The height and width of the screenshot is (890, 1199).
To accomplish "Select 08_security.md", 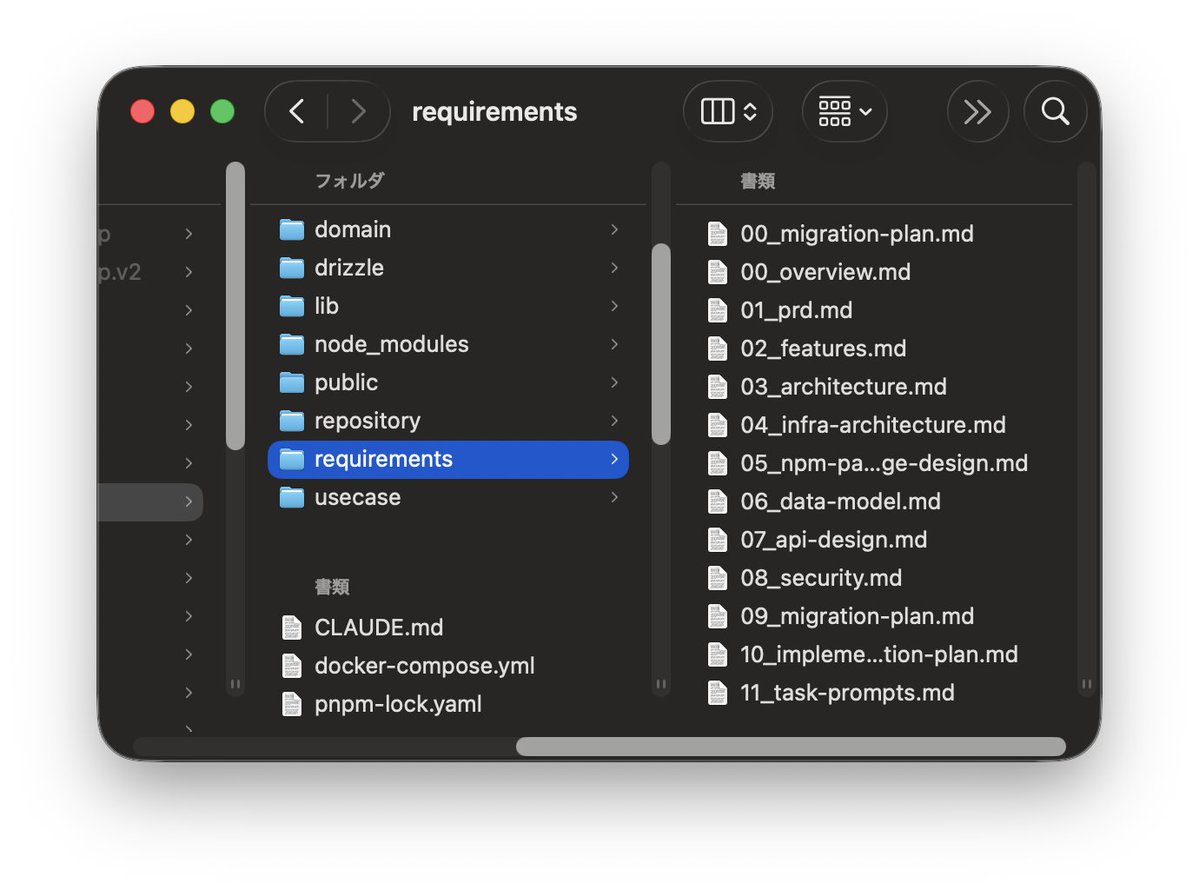I will (x=873, y=577).
